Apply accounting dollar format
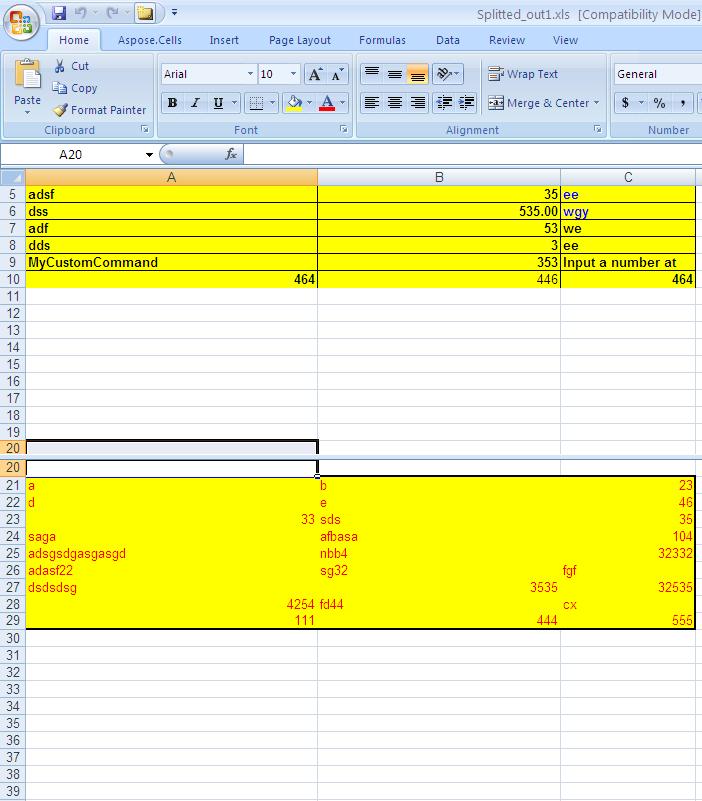This screenshot has height=801, width=702. point(625,103)
